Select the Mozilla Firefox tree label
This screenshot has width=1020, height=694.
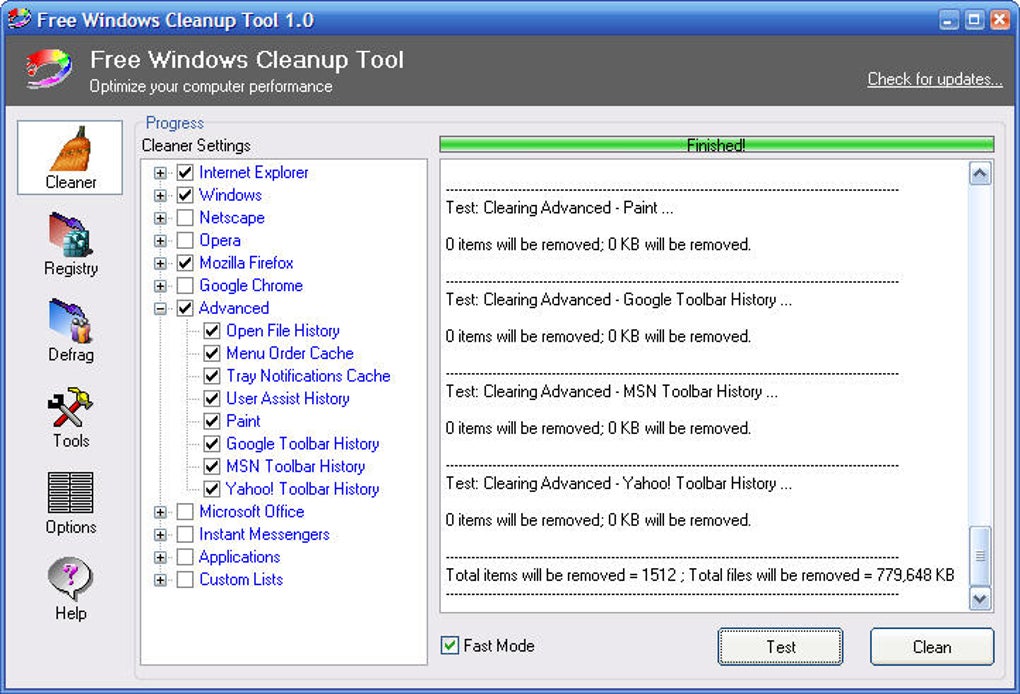246,263
